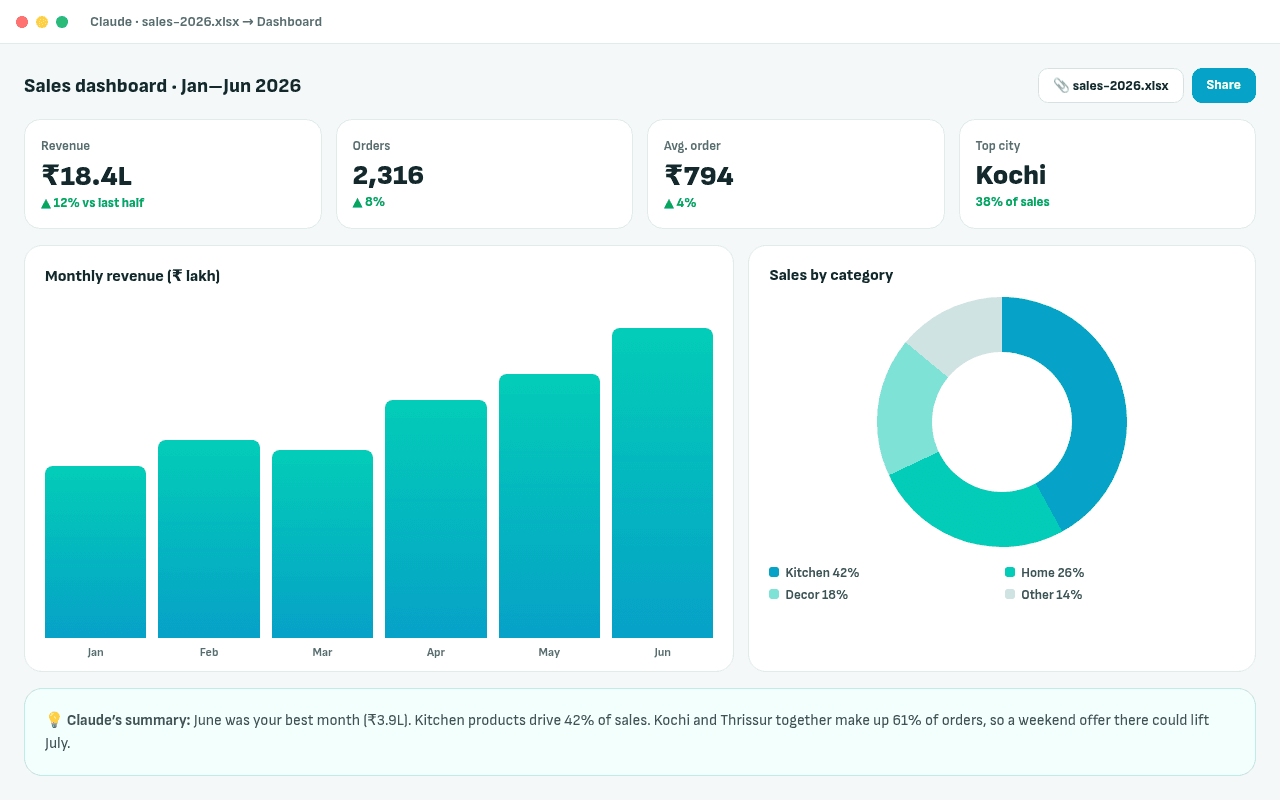Click the 'Other 14%' legend label

coord(1051,595)
